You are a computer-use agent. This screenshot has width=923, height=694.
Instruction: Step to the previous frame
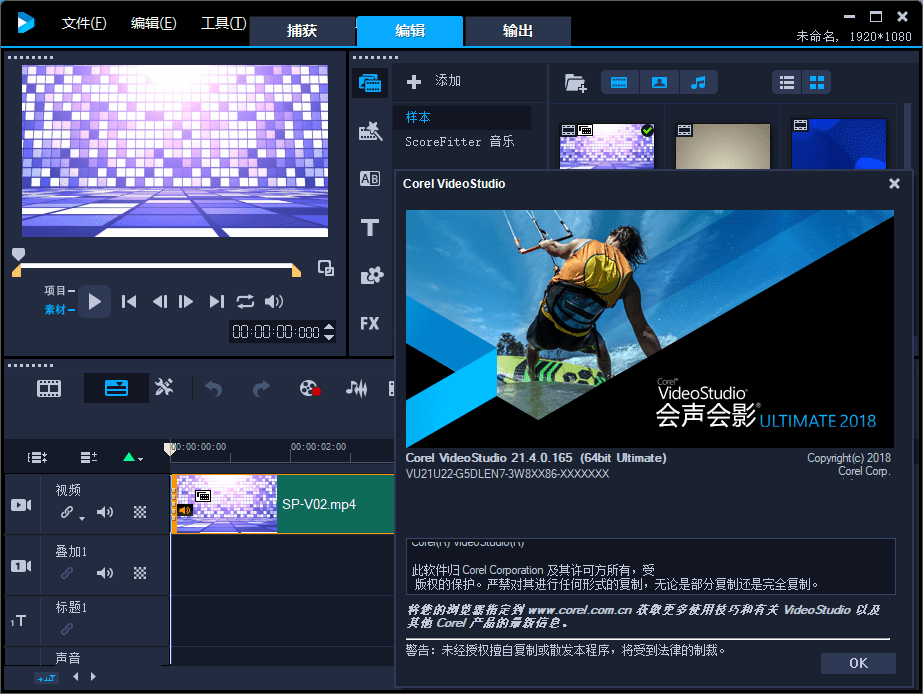click(160, 302)
